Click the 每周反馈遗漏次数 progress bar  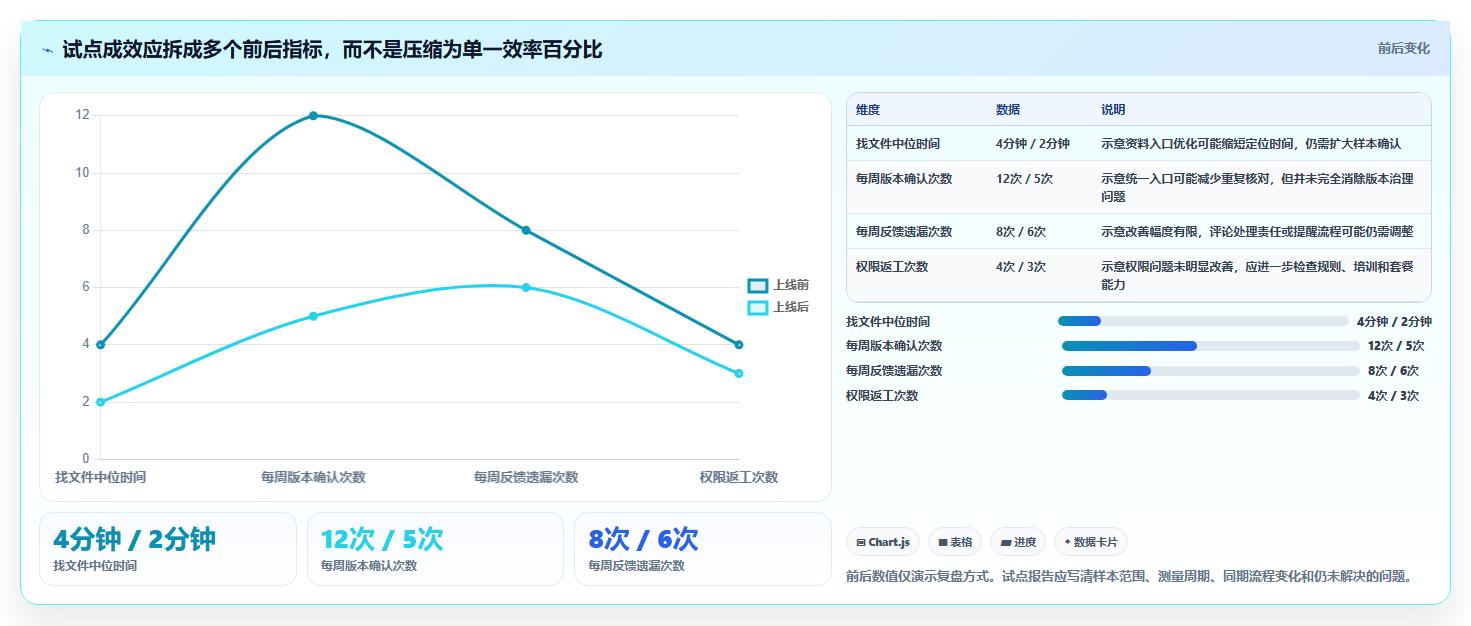tap(1211, 371)
